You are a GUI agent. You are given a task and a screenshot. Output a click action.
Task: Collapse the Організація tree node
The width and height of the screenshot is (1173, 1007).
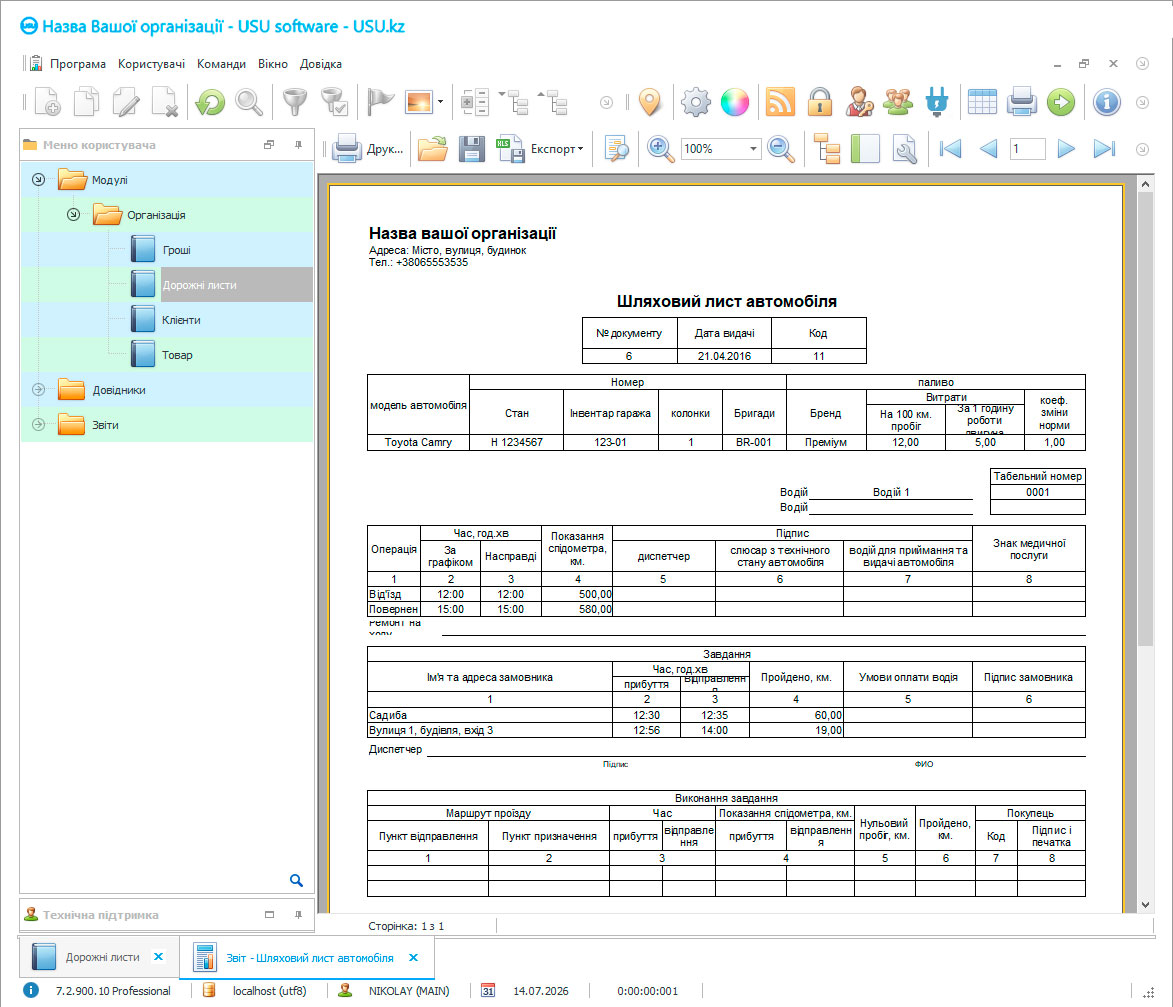[x=73, y=215]
